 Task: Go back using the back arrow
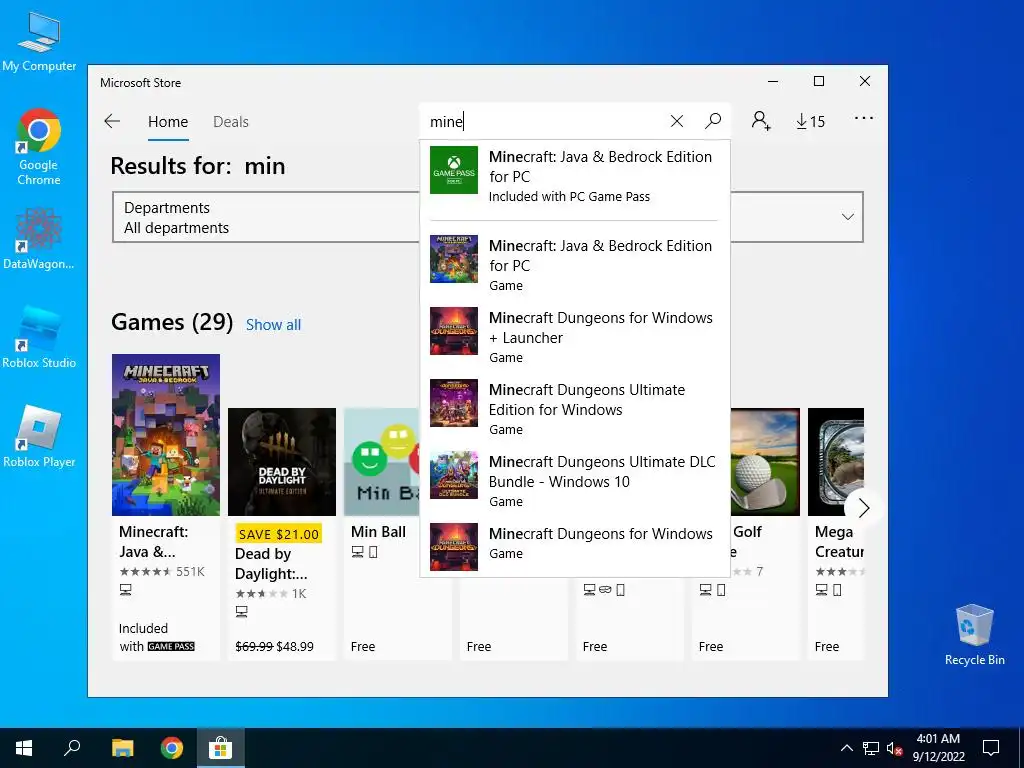(x=112, y=121)
